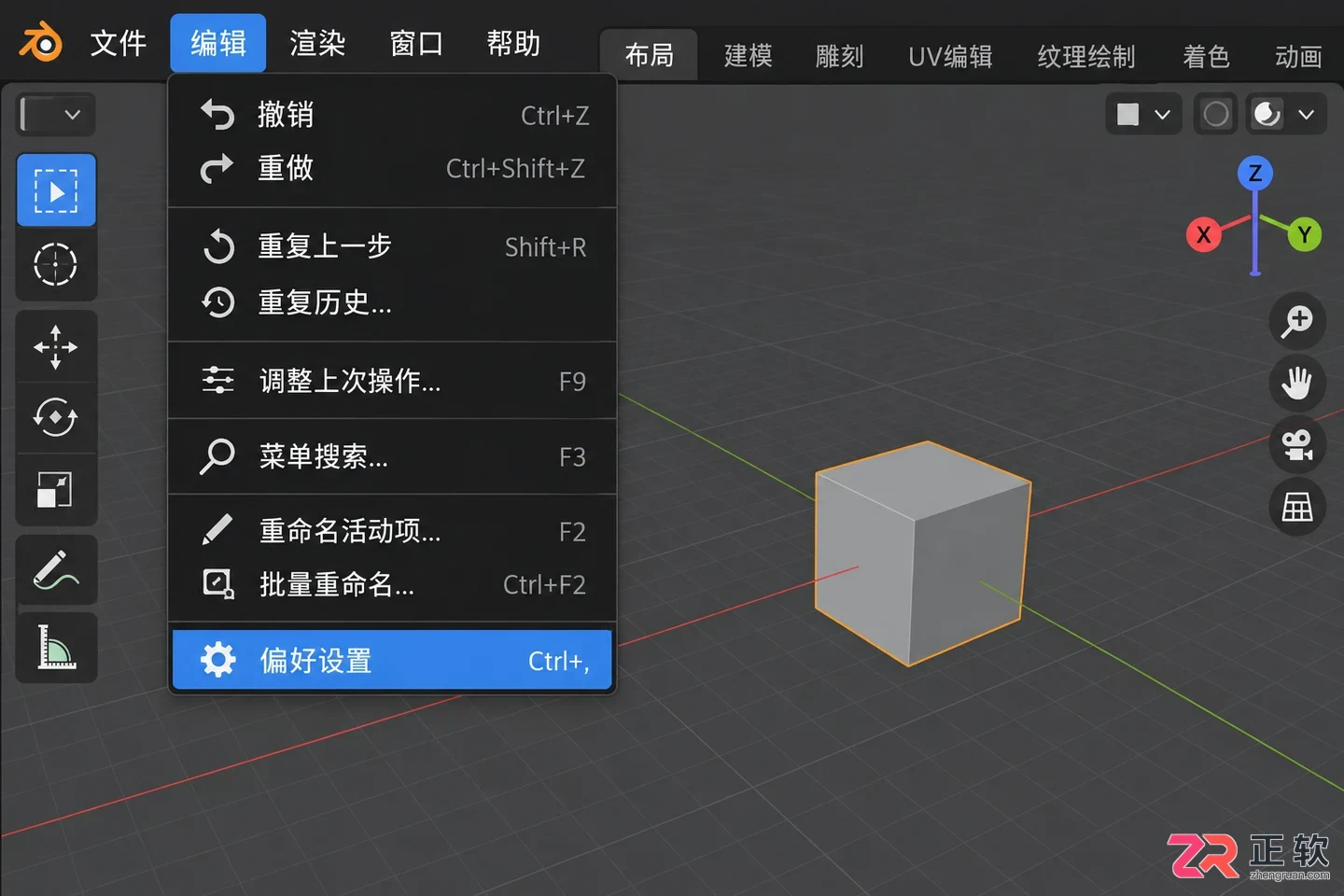1344x896 pixels.
Task: Open the 帮助 menu
Action: click(513, 44)
